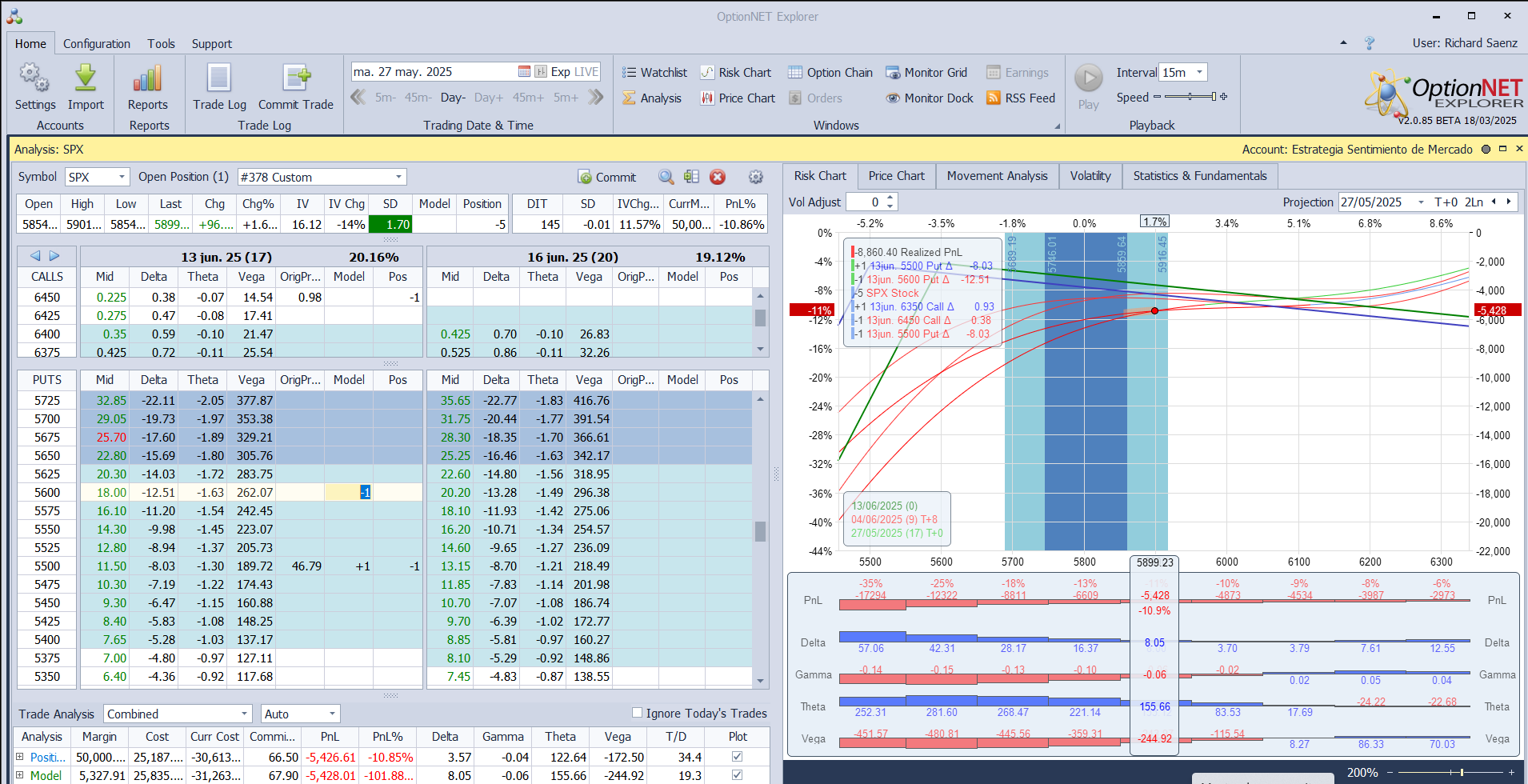This screenshot has height=784, width=1528.
Task: Click the zoom out minus button
Action: click(x=1390, y=773)
